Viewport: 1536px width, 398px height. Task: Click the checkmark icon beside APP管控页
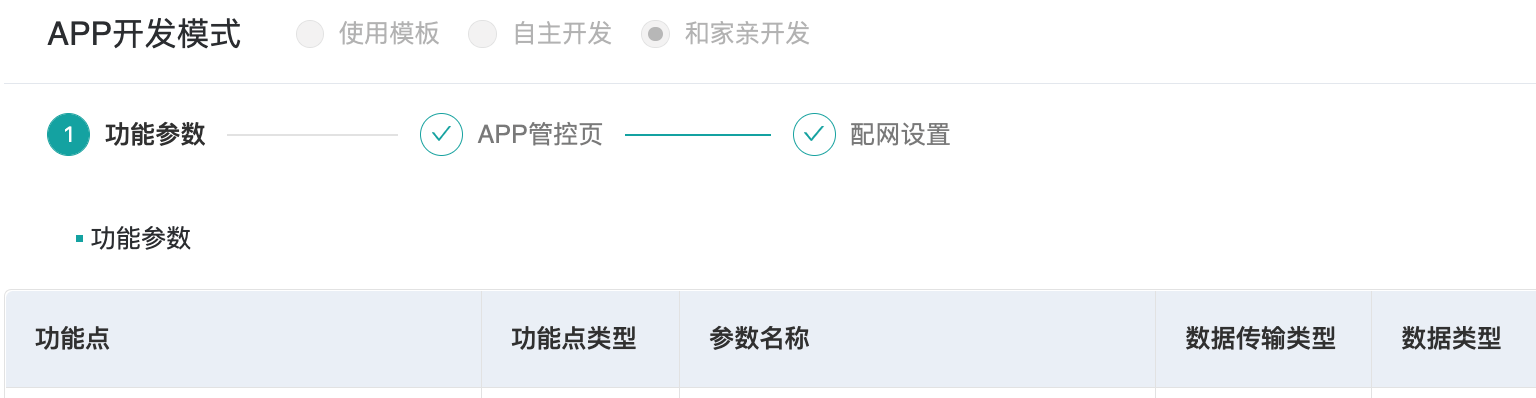(x=441, y=135)
